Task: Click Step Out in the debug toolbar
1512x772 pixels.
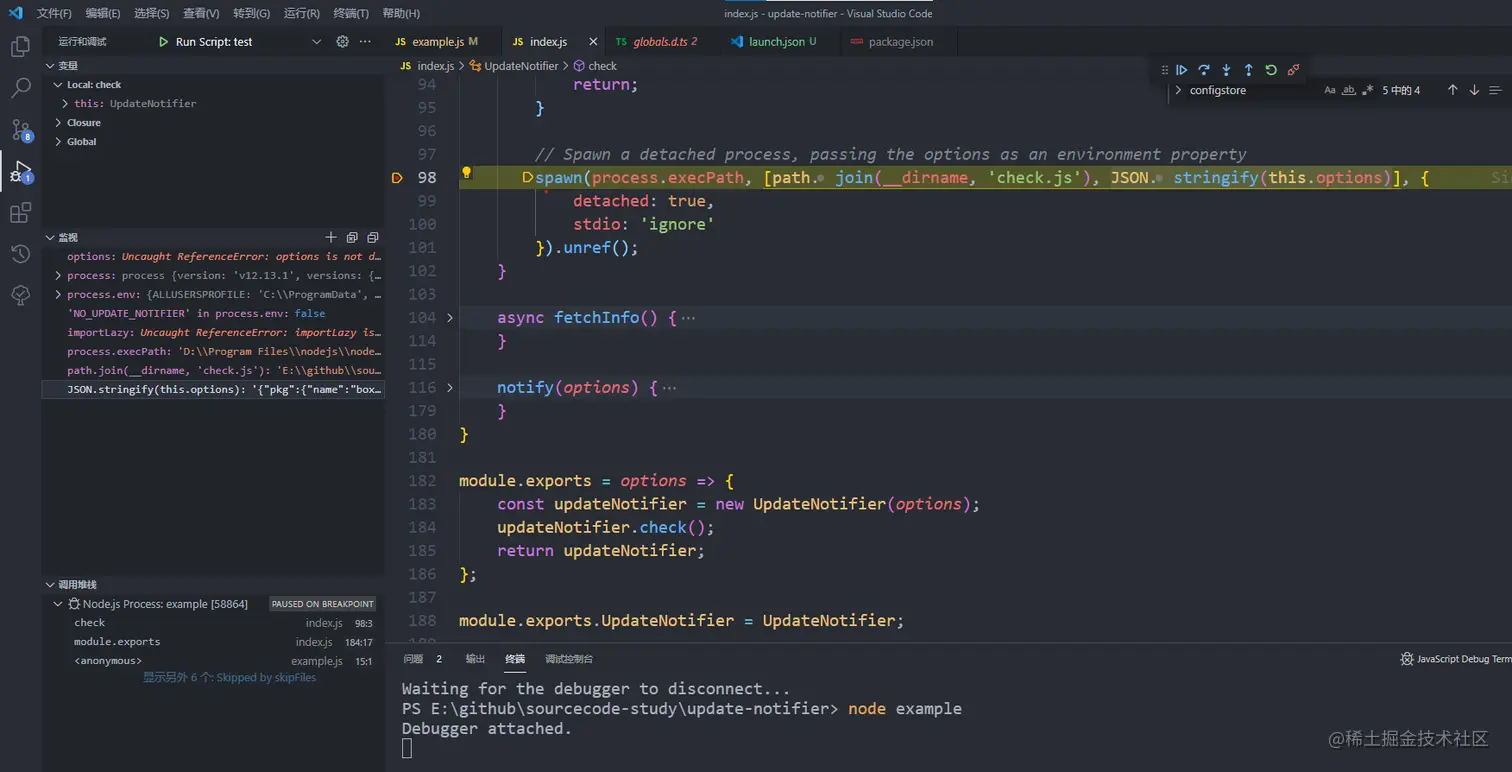Action: click(1248, 70)
